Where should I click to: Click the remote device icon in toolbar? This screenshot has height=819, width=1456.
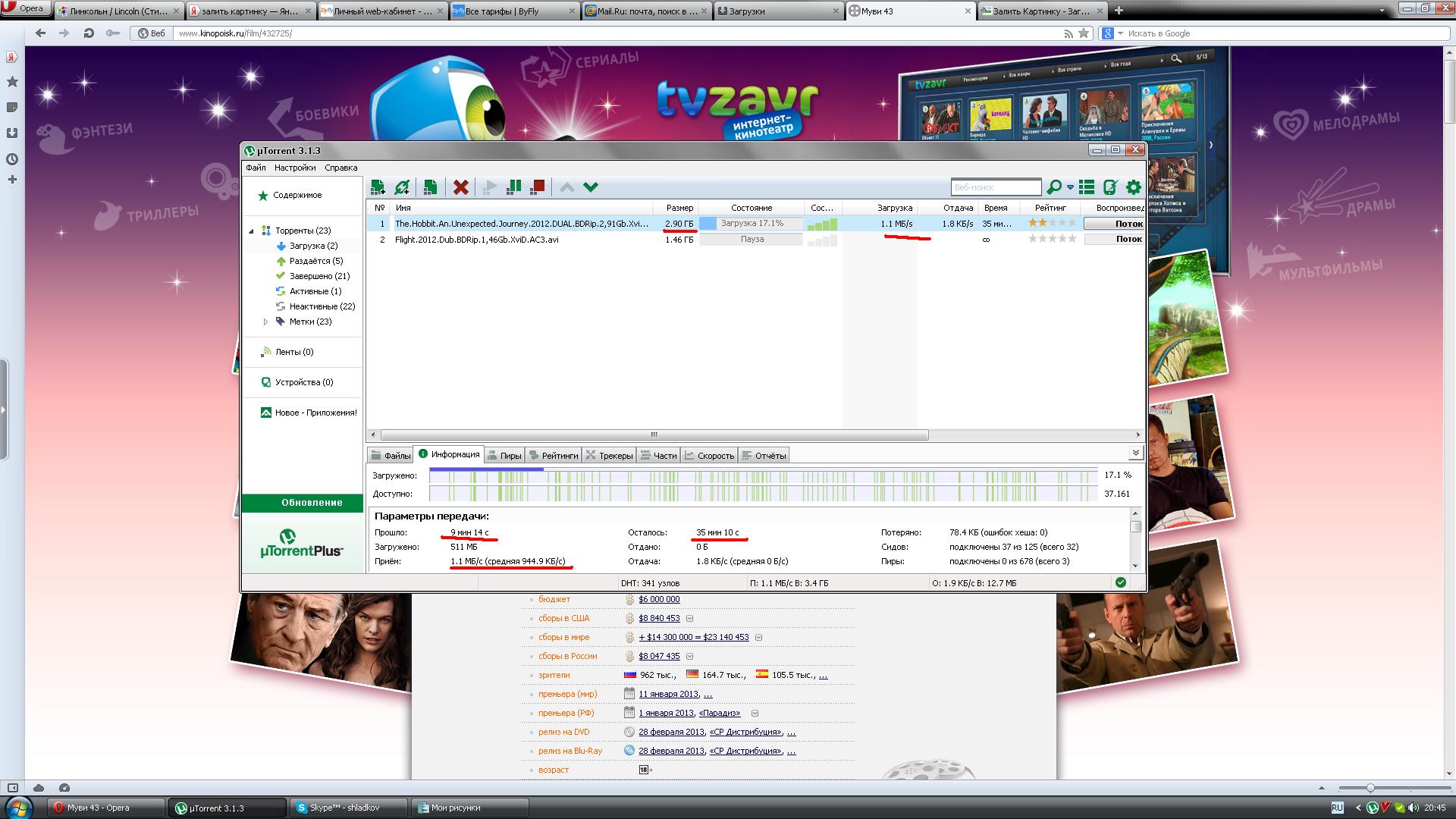pyautogui.click(x=1110, y=187)
